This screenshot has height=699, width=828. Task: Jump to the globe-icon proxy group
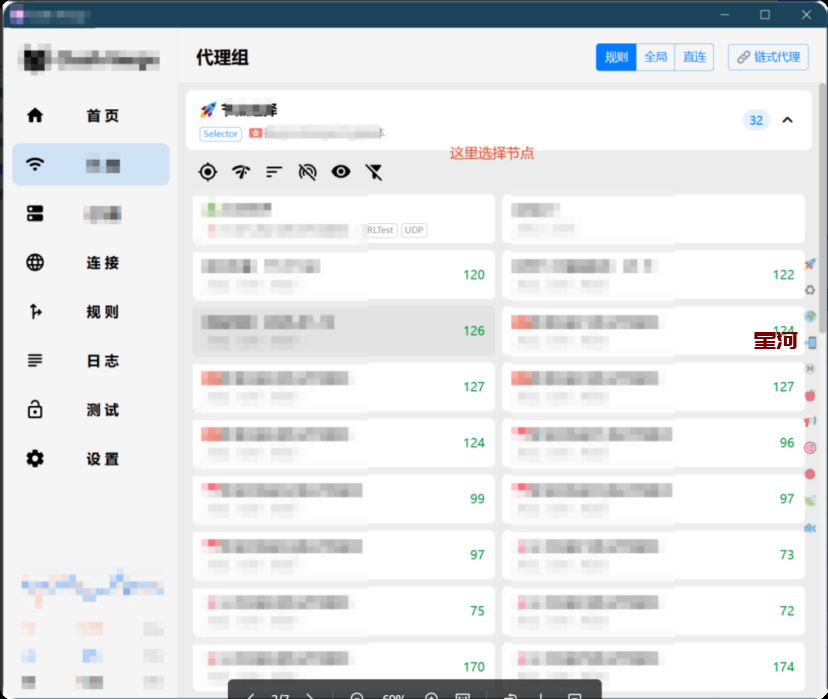pos(810,316)
